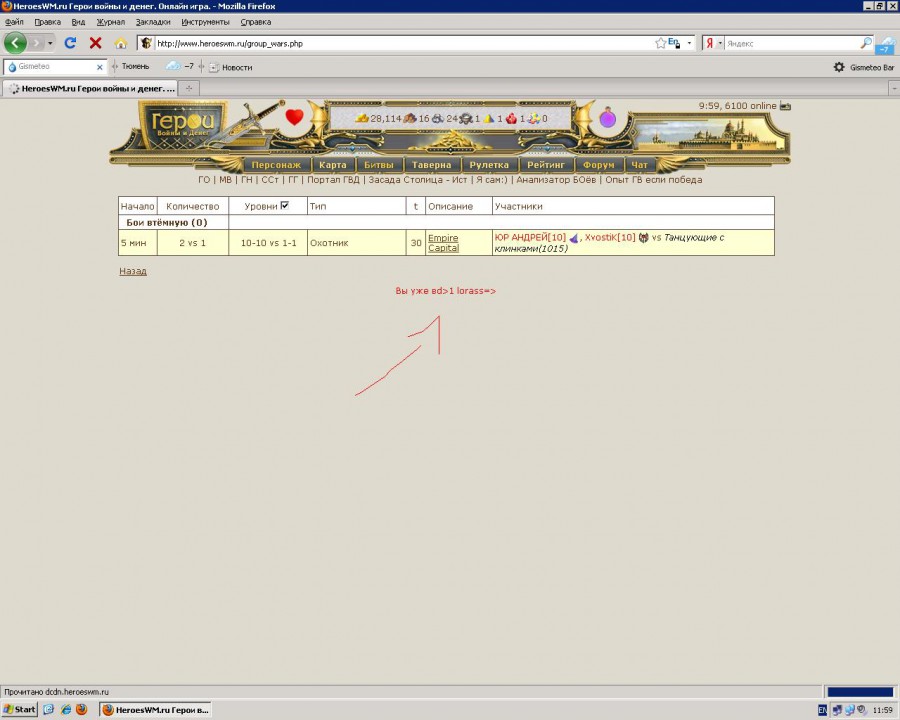Open the Закладки menu

pos(153,22)
